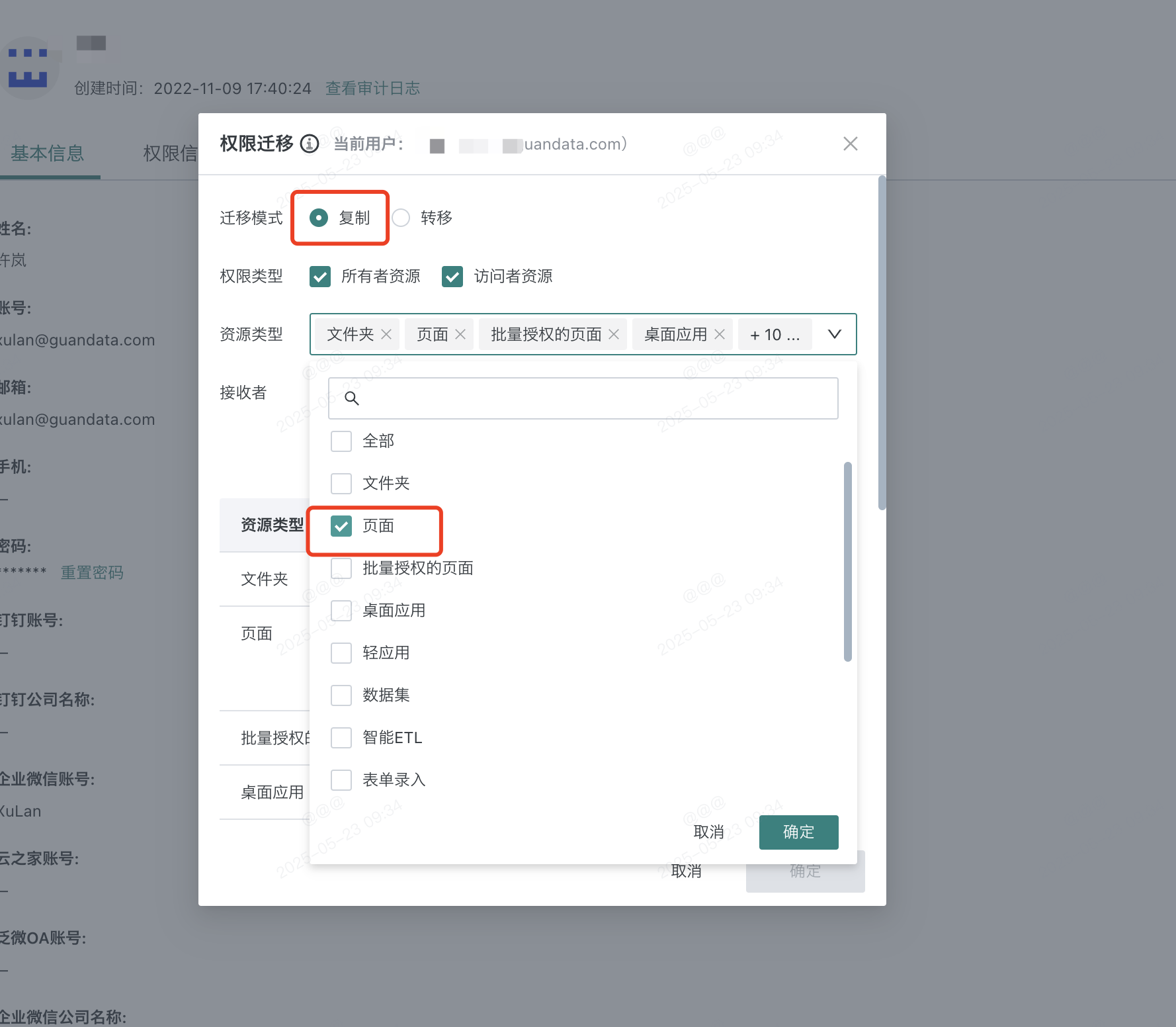Check the 数据集 option
1176x1027 pixels.
coord(341,695)
